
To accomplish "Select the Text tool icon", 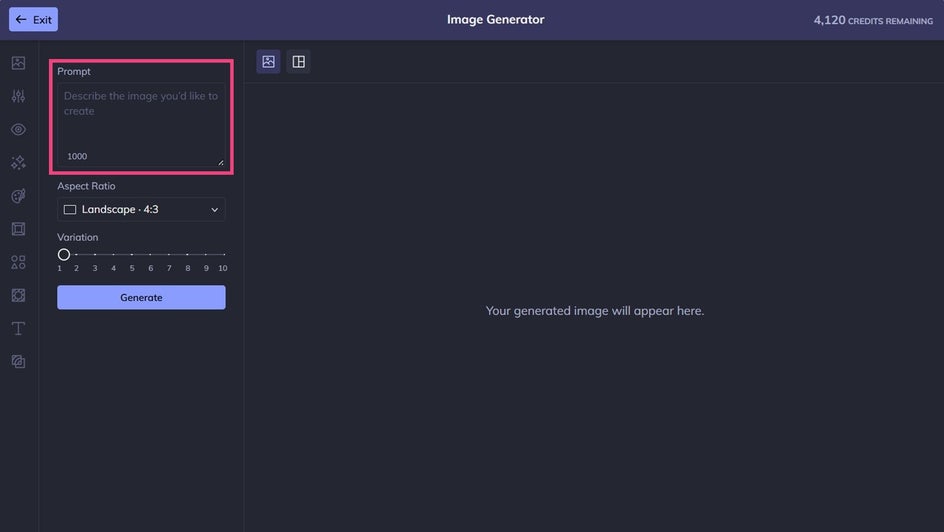I will click(x=18, y=329).
